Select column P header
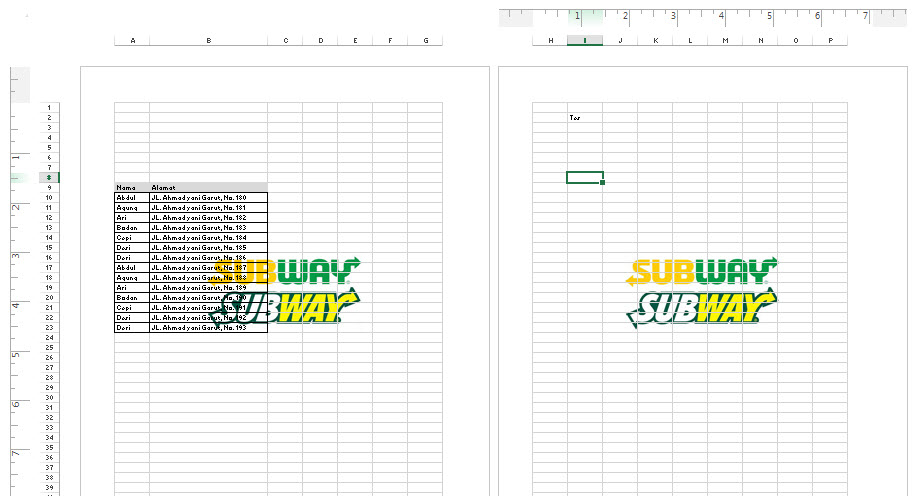 (x=830, y=41)
